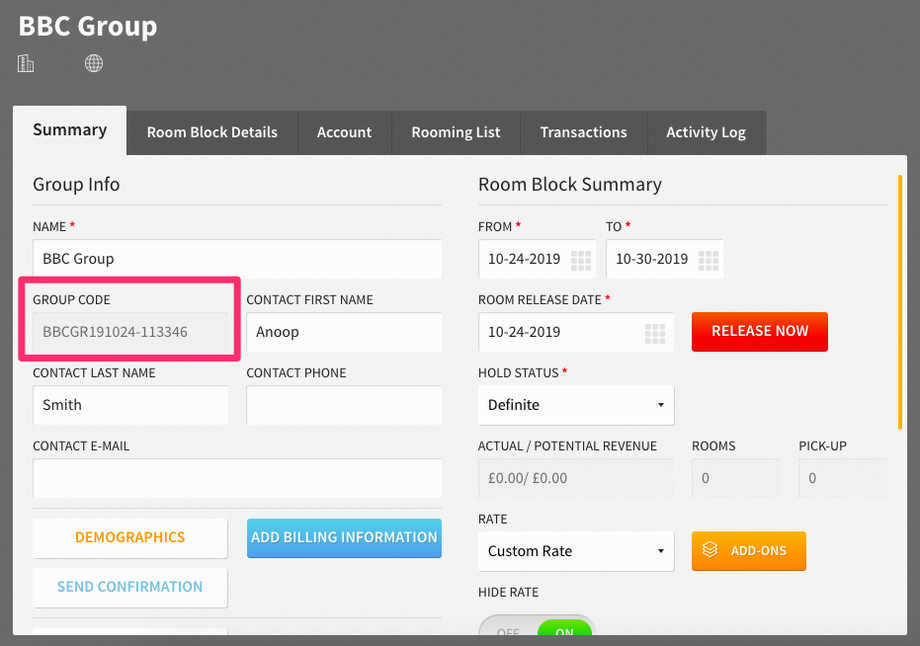The height and width of the screenshot is (646, 920).
Task: Open the Activity Log tab
Action: click(706, 133)
